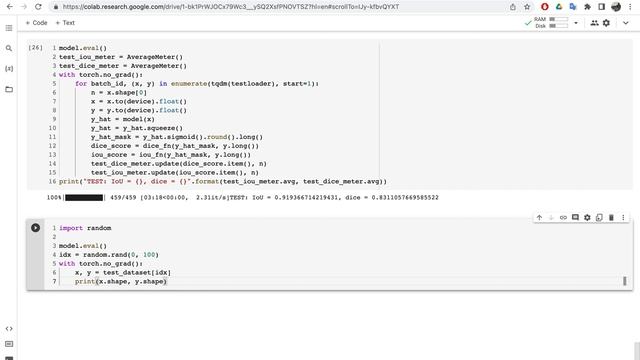This screenshot has width=640, height=360.
Task: Add a new Text cell
Action: tap(65, 23)
